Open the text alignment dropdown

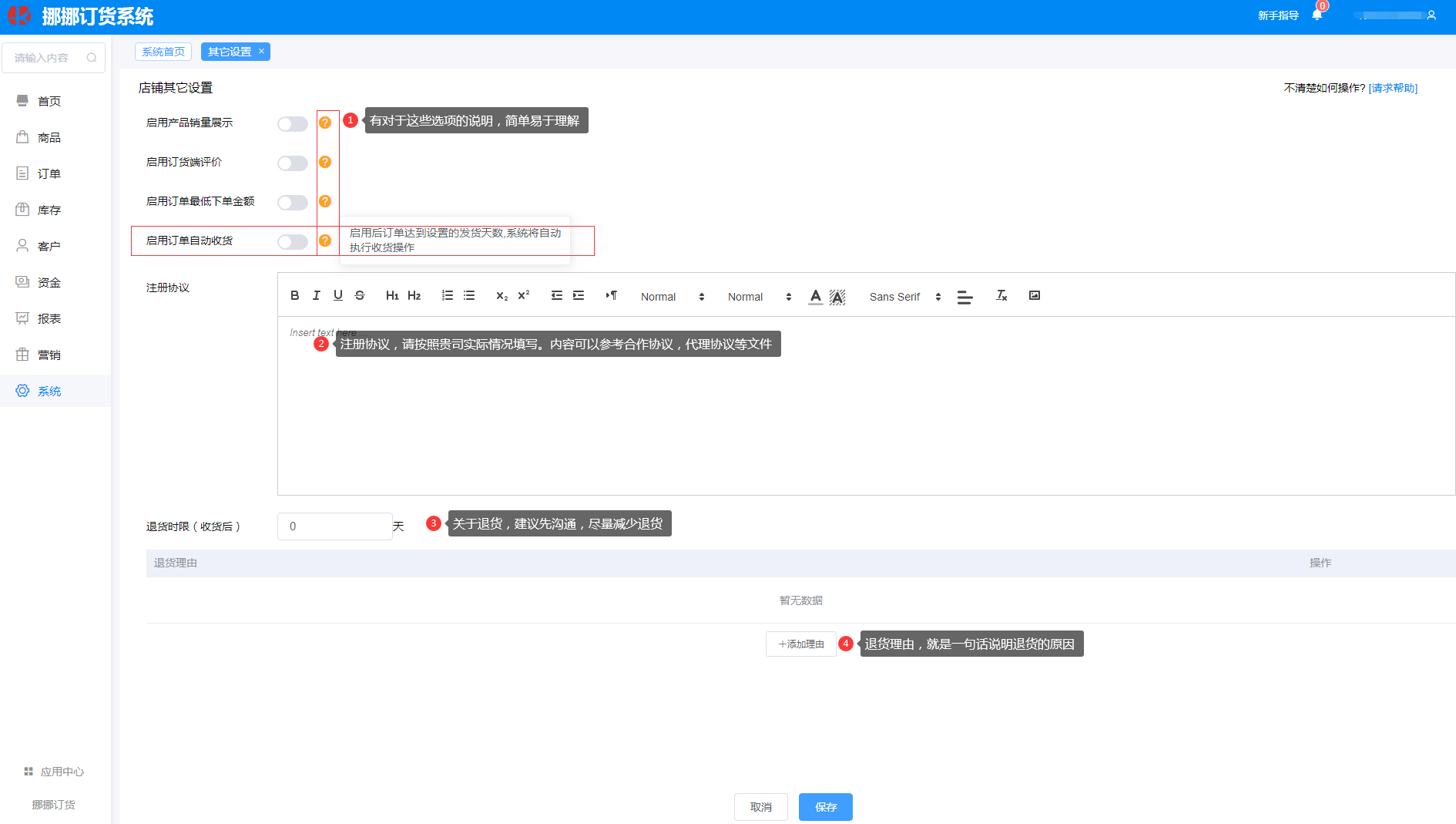coord(965,296)
